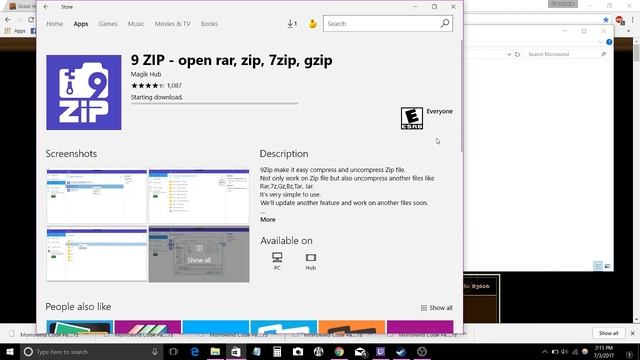Go back using Store back arrow

(46, 7)
